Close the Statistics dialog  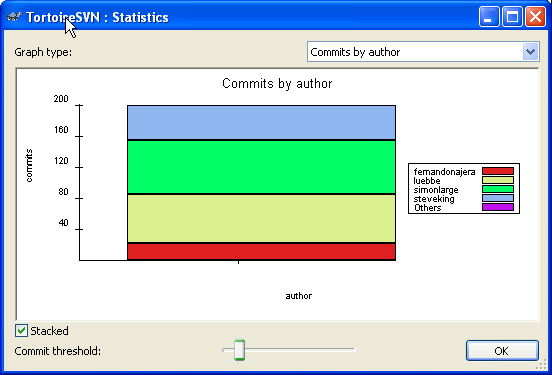click(x=535, y=17)
